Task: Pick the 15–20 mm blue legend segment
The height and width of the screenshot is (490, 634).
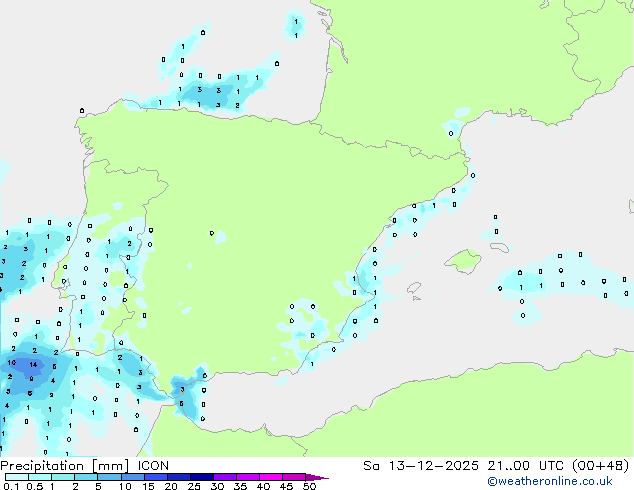Action: 155,477
